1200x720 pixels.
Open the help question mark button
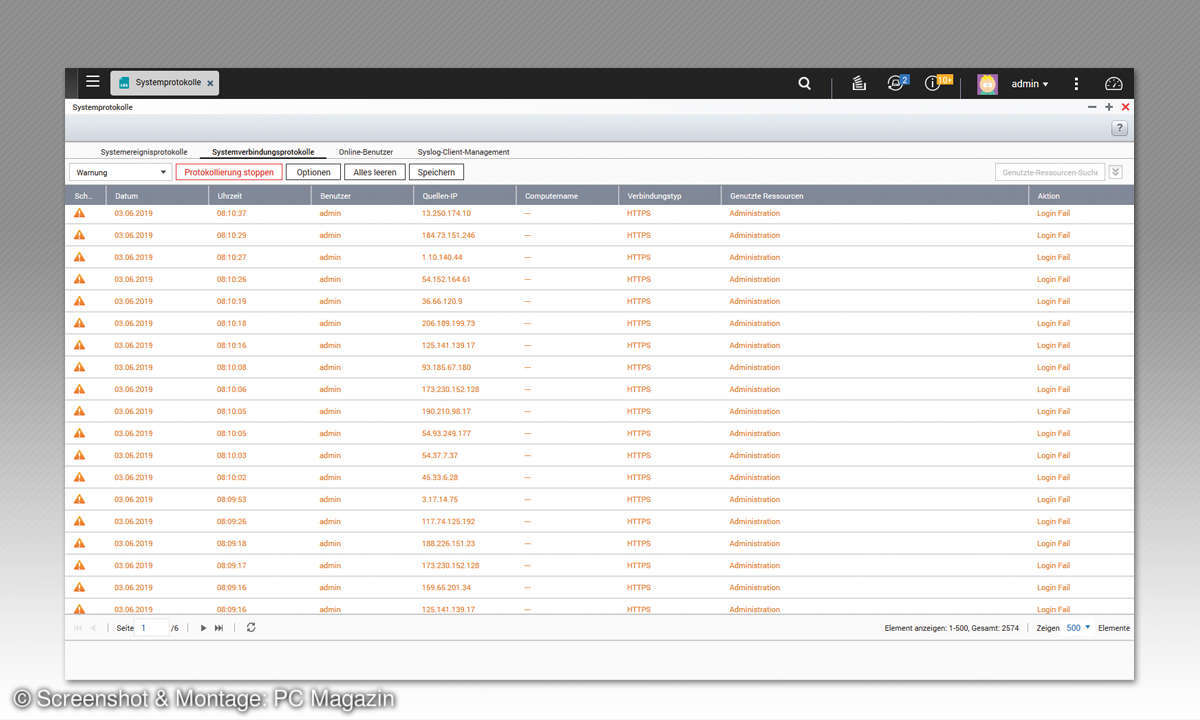coord(1119,128)
